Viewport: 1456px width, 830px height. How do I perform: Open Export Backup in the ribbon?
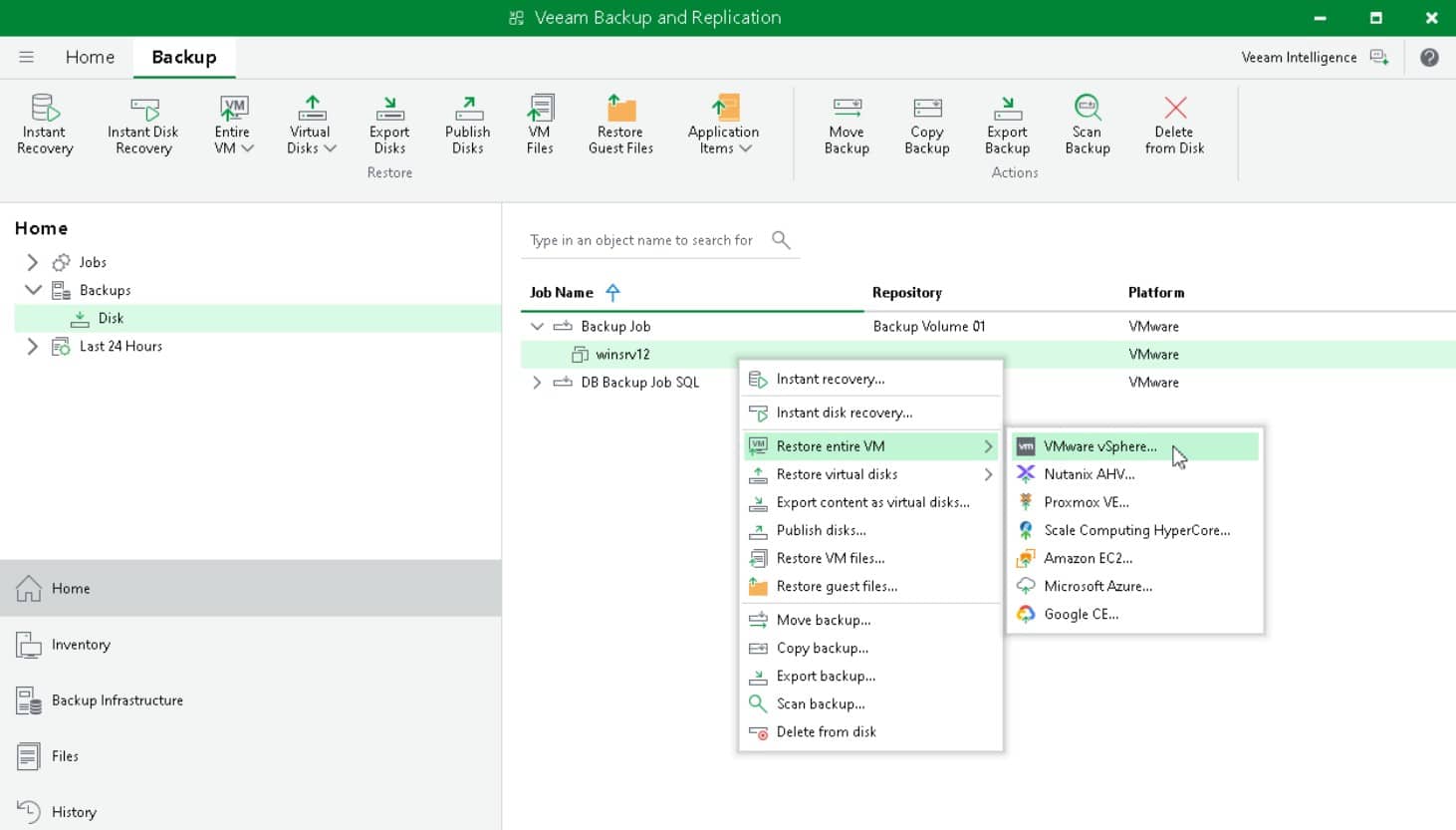coord(1007,125)
